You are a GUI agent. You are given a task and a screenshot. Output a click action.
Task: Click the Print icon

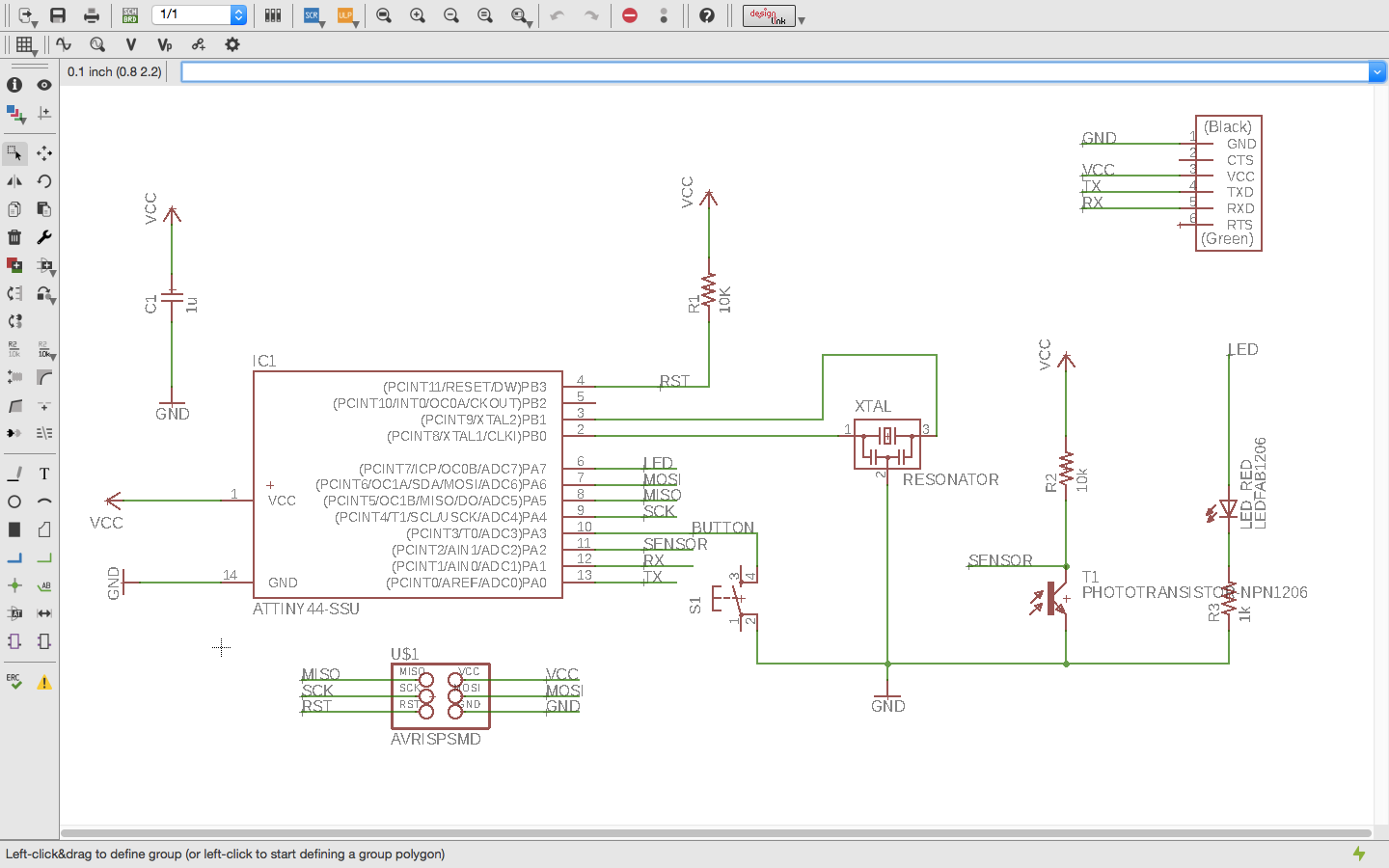92,15
